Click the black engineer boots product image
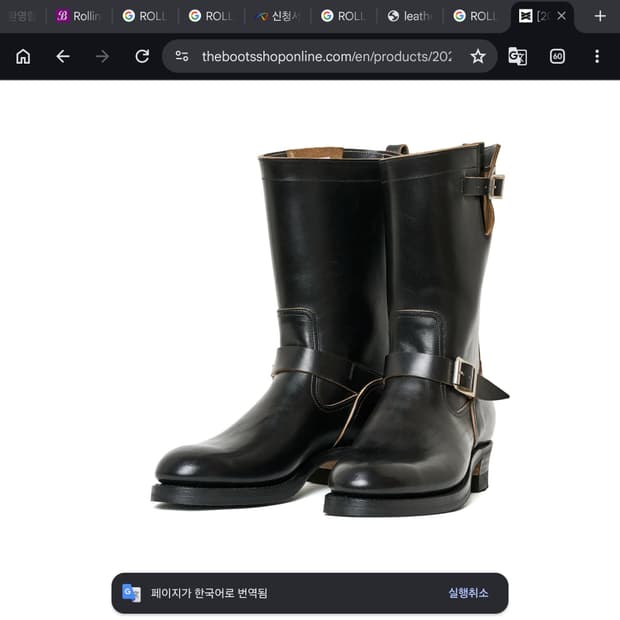This screenshot has width=620, height=620. 329,329
